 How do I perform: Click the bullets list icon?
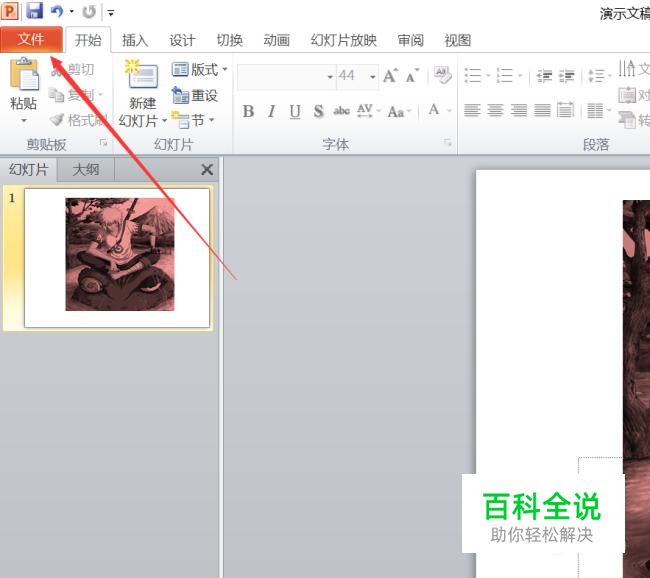pyautogui.click(x=473, y=76)
